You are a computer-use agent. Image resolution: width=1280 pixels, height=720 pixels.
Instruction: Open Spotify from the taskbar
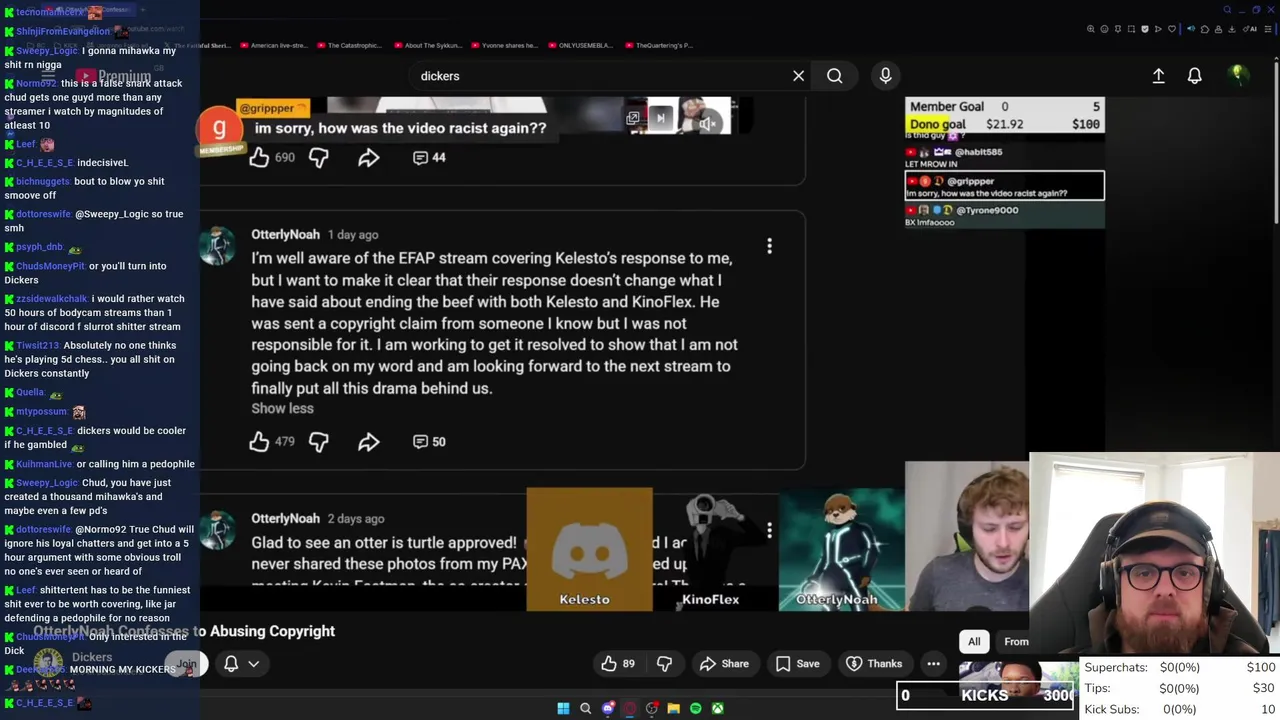(x=696, y=708)
